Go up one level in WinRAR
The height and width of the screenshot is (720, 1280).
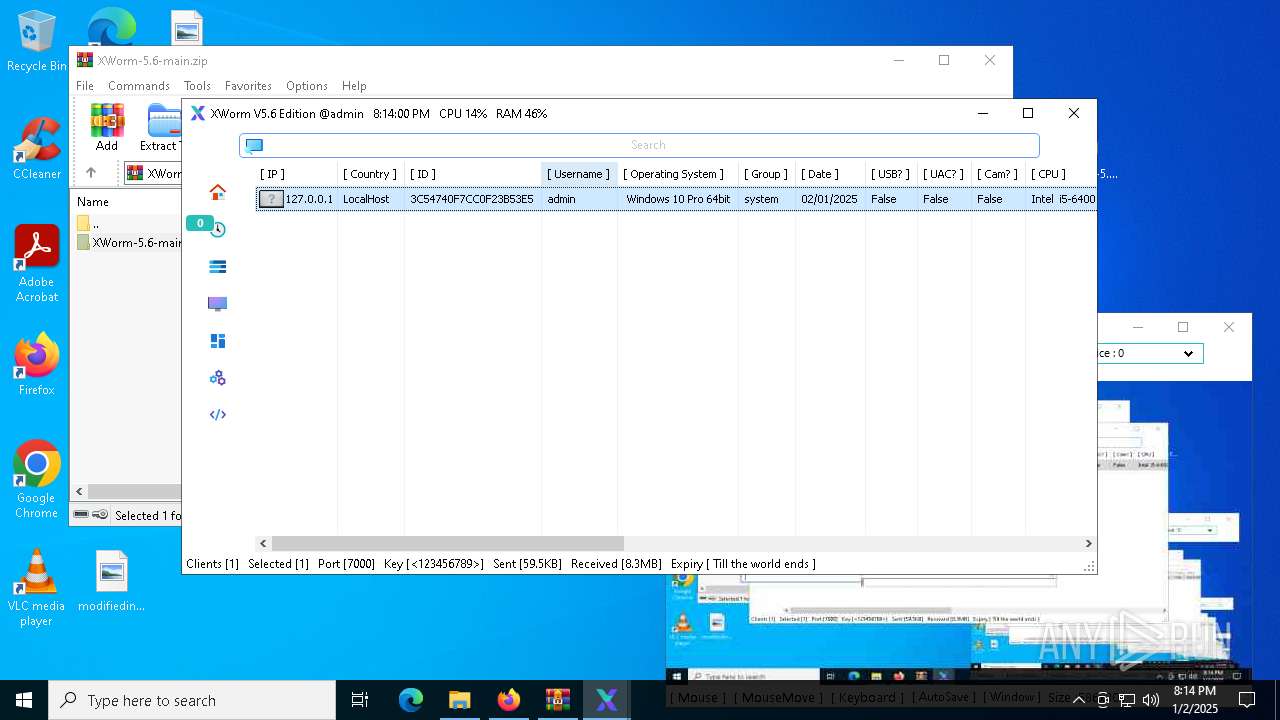[91, 173]
